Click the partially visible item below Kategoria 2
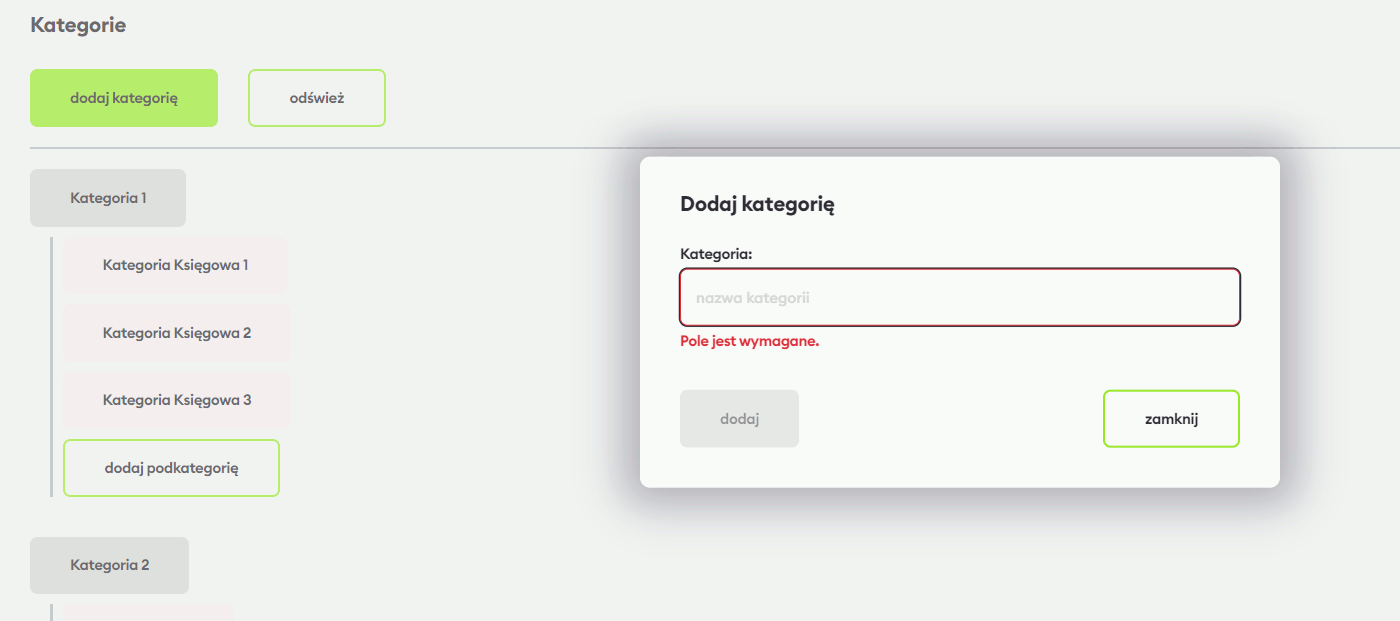Viewport: 1400px width, 621px height. (148, 612)
